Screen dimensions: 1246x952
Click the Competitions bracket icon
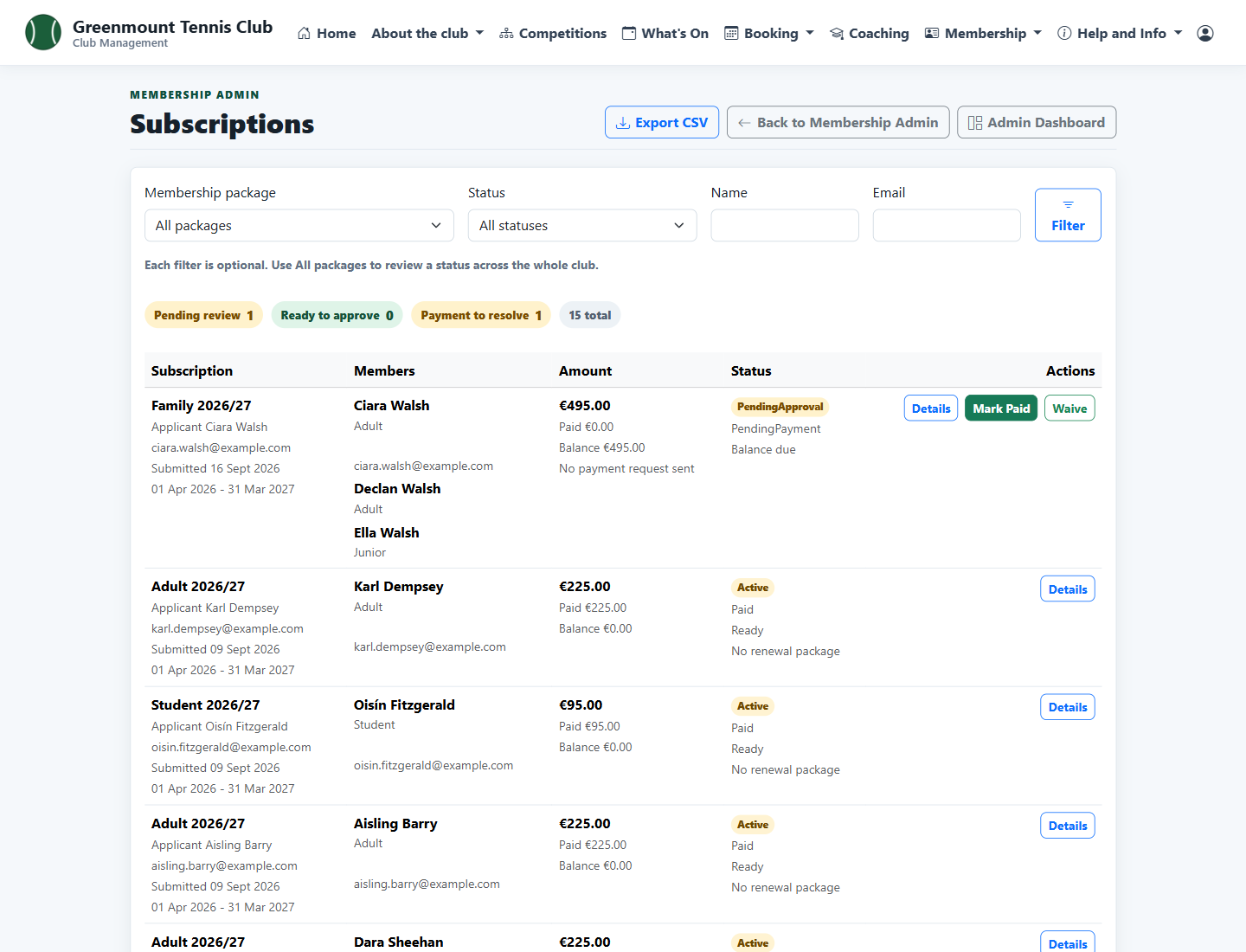click(x=506, y=34)
